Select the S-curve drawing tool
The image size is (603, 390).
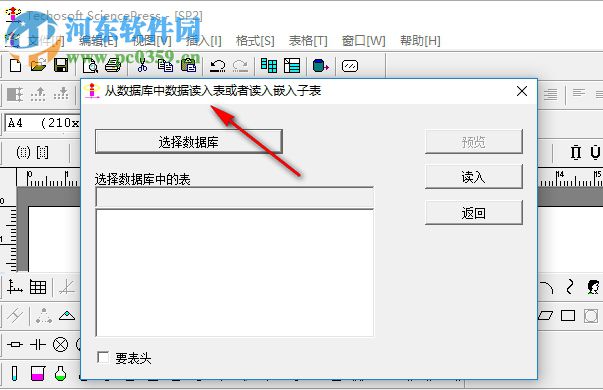coord(570,287)
